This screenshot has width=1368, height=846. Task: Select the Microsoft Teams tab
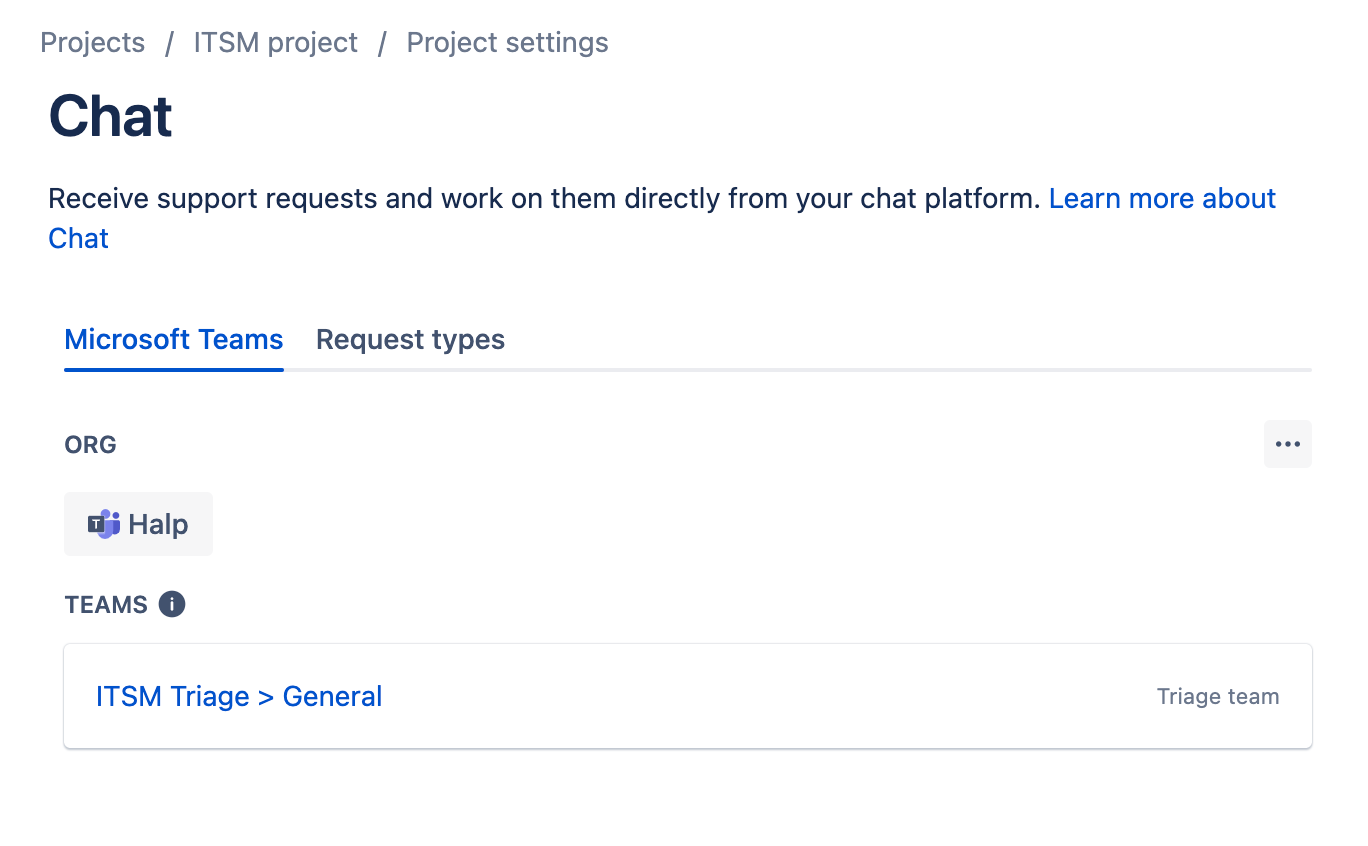tap(173, 340)
